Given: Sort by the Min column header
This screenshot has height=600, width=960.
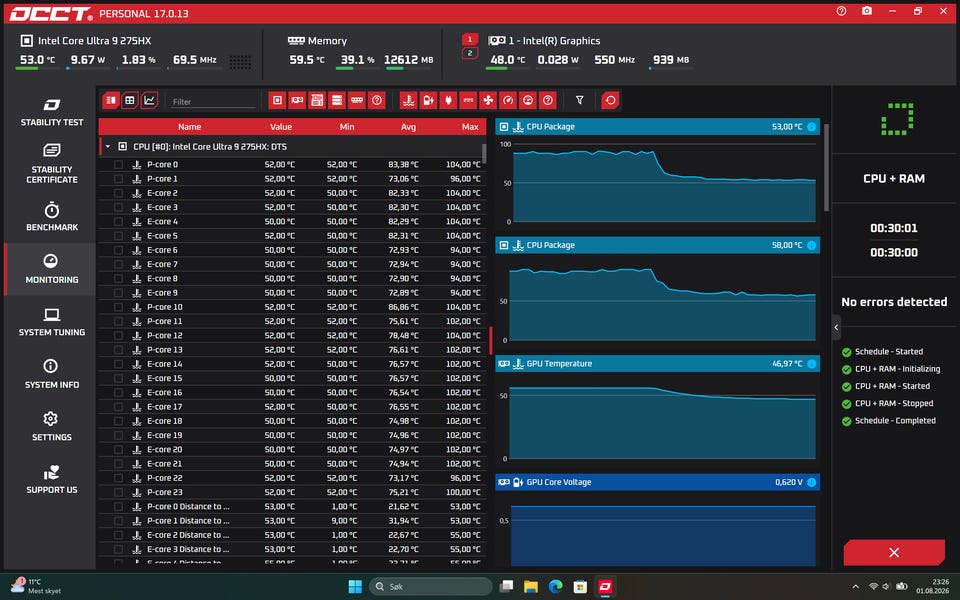Looking at the screenshot, I should (347, 127).
